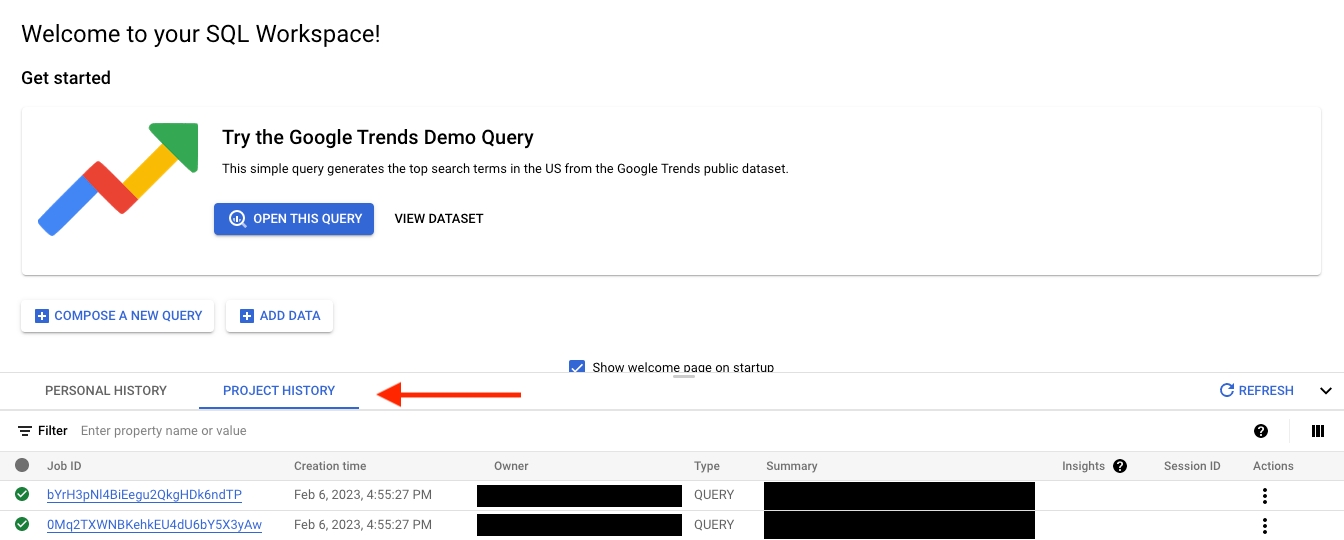The height and width of the screenshot is (540, 1344).
Task: Click the Filter icon in history panel
Action: [x=25, y=431]
